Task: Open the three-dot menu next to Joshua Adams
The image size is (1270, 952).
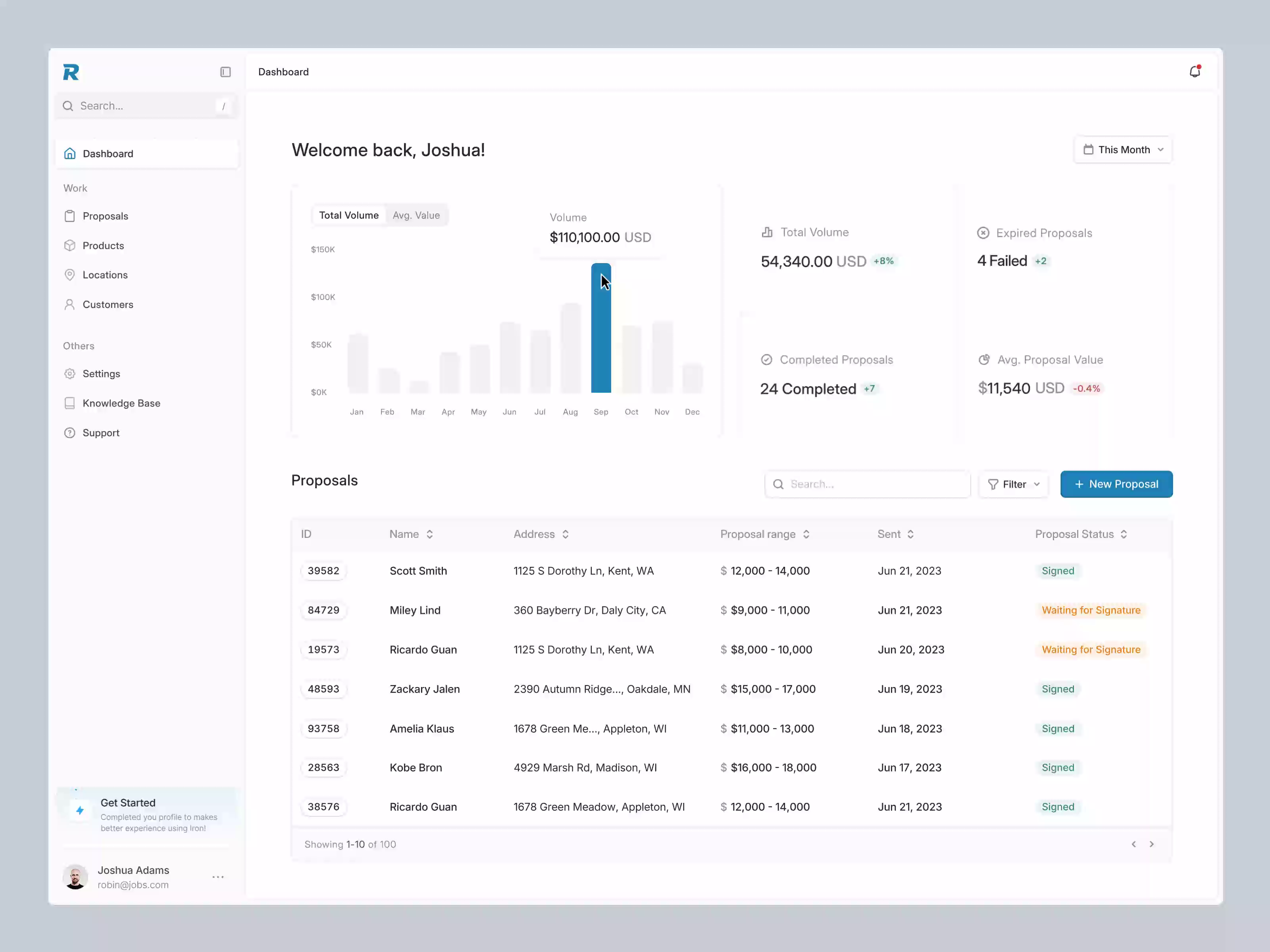Action: [217, 877]
